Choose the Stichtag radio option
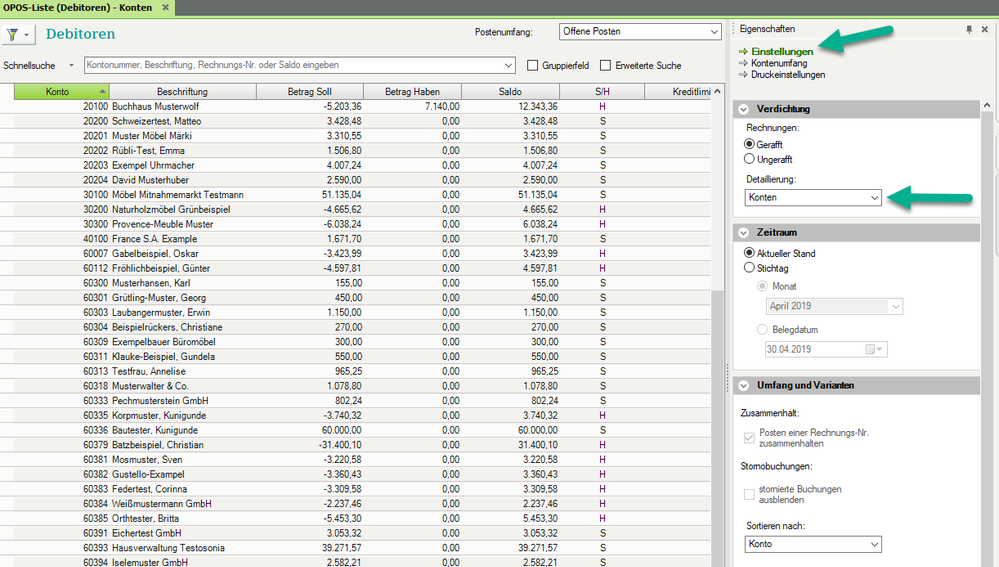The image size is (999, 567). point(750,268)
